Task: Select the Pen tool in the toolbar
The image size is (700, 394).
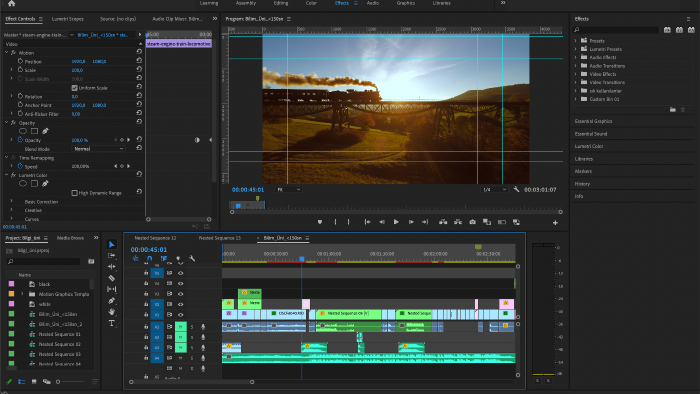Action: point(112,300)
